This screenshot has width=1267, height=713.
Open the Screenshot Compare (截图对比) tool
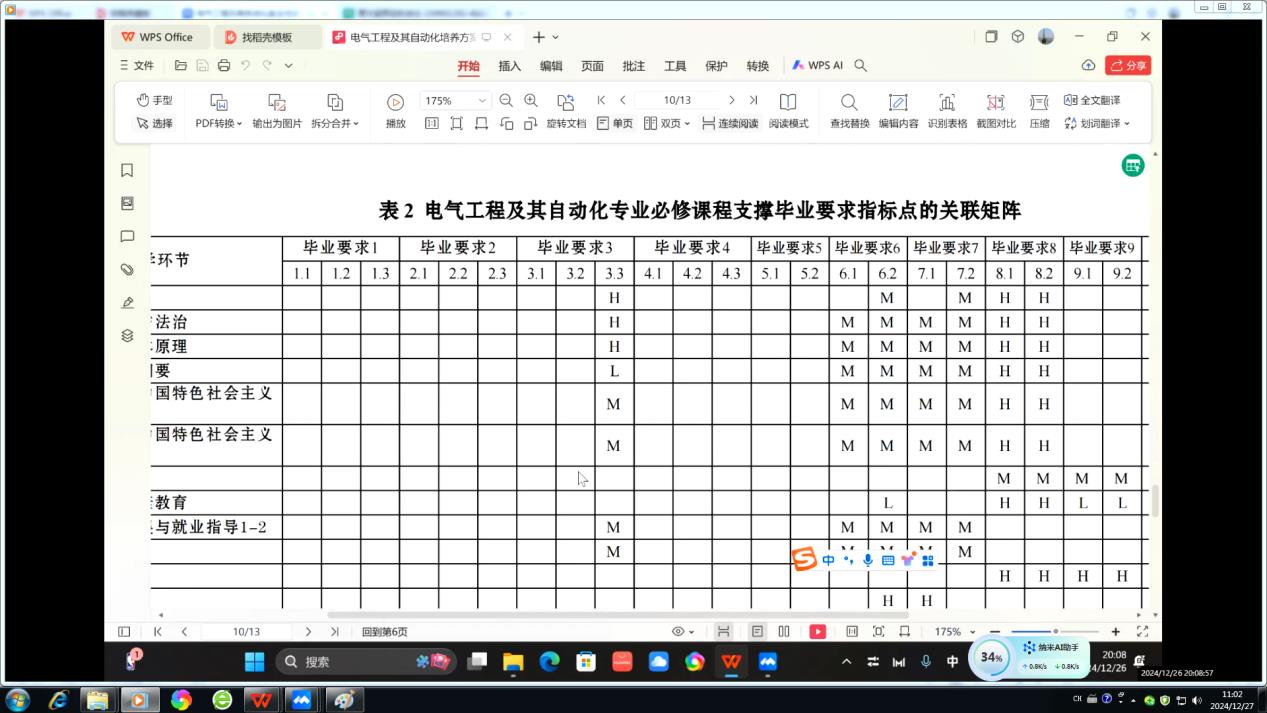pos(995,102)
